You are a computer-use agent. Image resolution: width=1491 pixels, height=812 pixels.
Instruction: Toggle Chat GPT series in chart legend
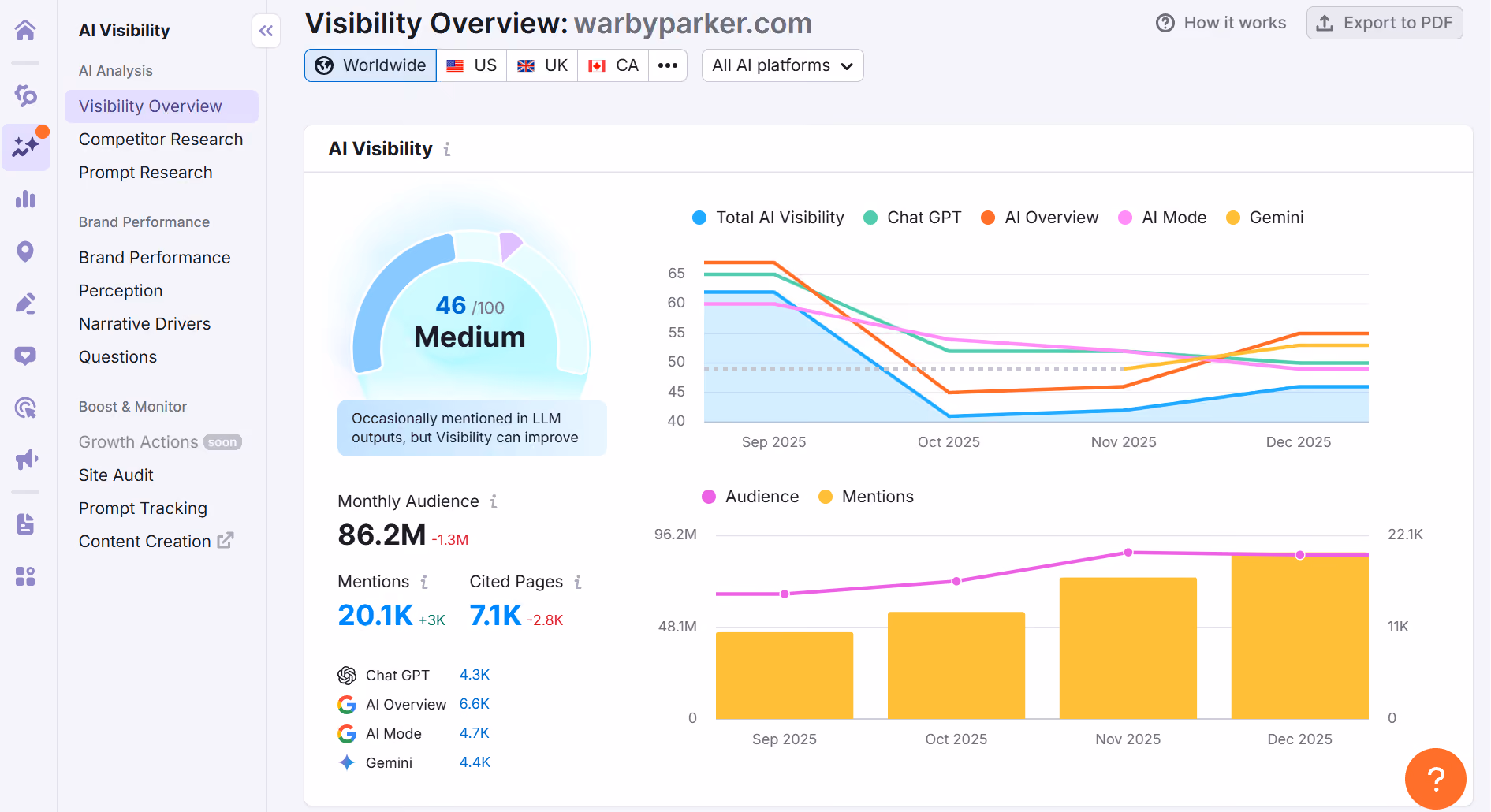[x=913, y=218]
